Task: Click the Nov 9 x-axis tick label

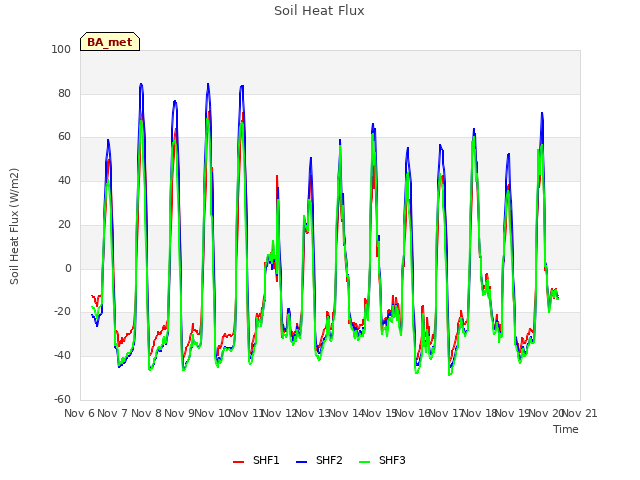Action: click(180, 413)
